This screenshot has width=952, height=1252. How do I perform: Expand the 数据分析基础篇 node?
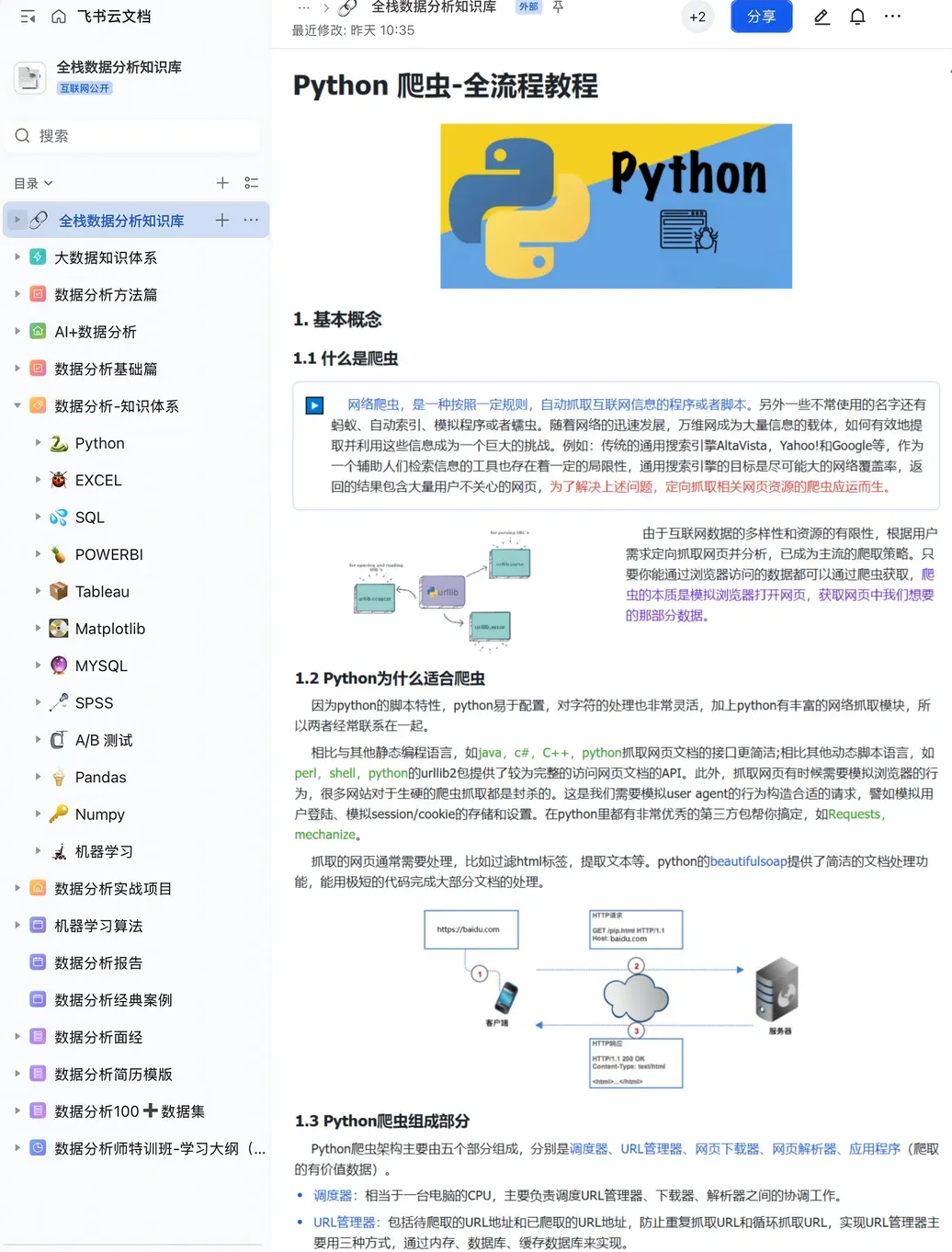17,369
